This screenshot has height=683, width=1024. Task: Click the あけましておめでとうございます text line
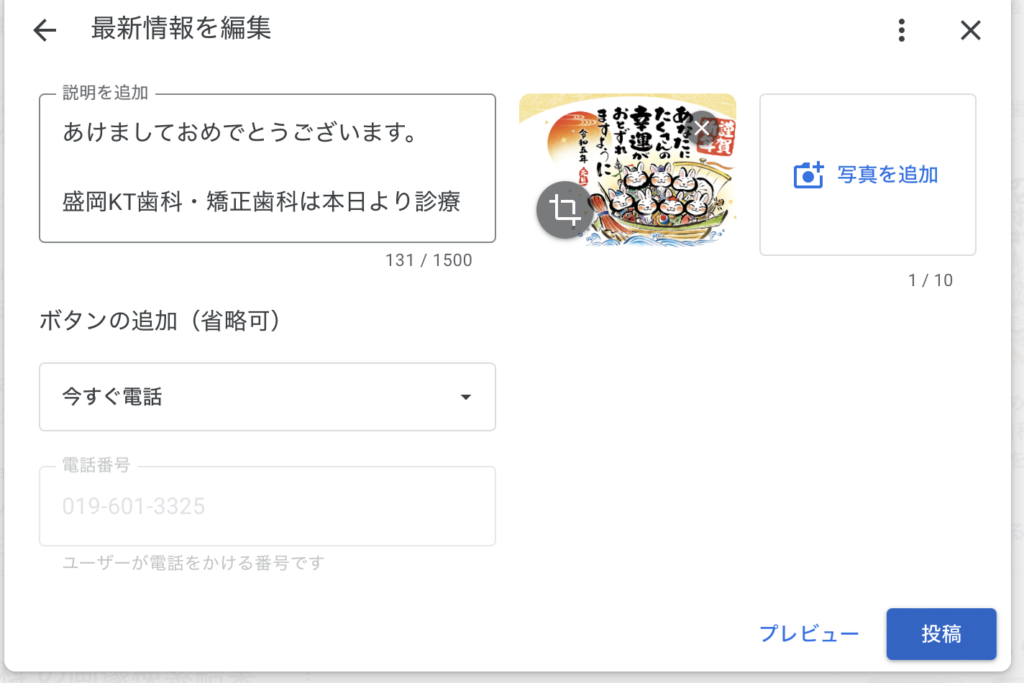[x=239, y=132]
